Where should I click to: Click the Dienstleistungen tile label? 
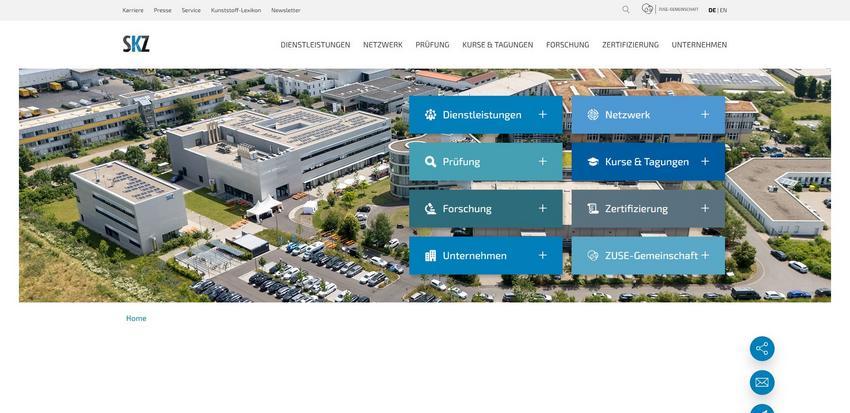coord(482,115)
